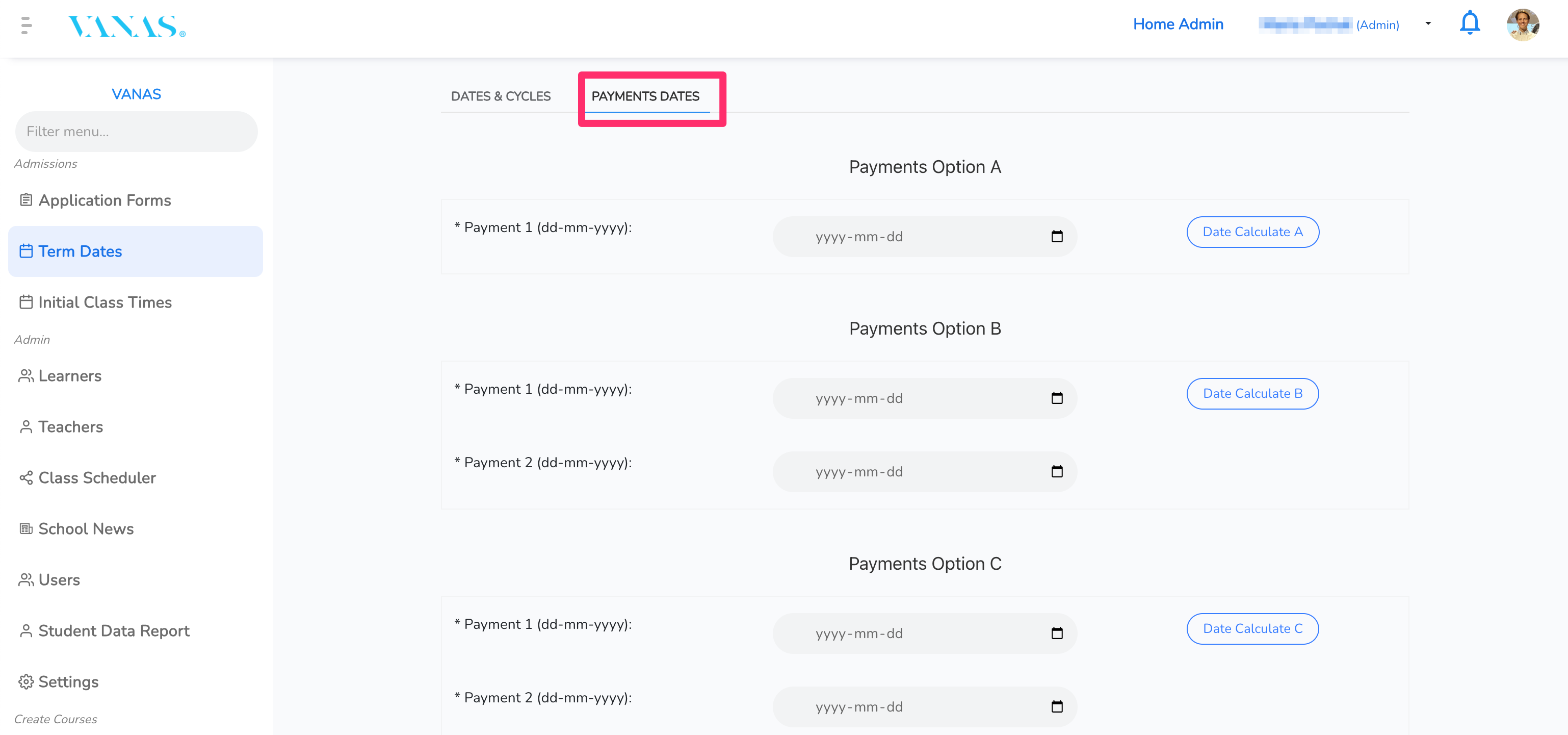Select the Payments Dates tab
The height and width of the screenshot is (735, 1568).
point(645,96)
